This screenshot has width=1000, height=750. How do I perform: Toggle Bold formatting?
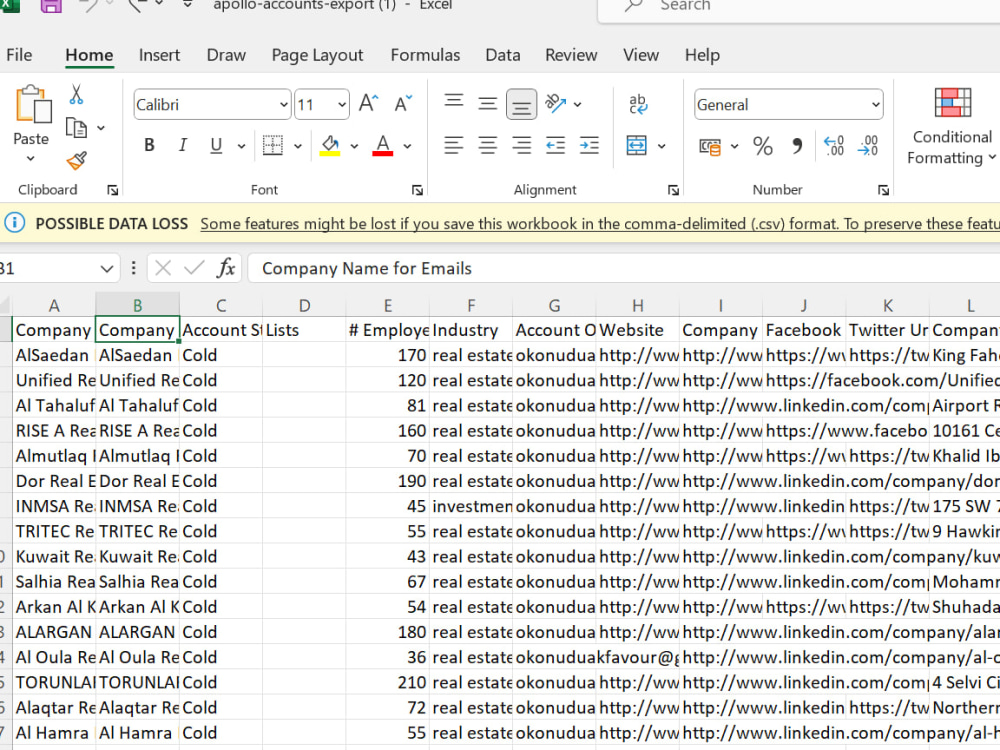tap(149, 145)
